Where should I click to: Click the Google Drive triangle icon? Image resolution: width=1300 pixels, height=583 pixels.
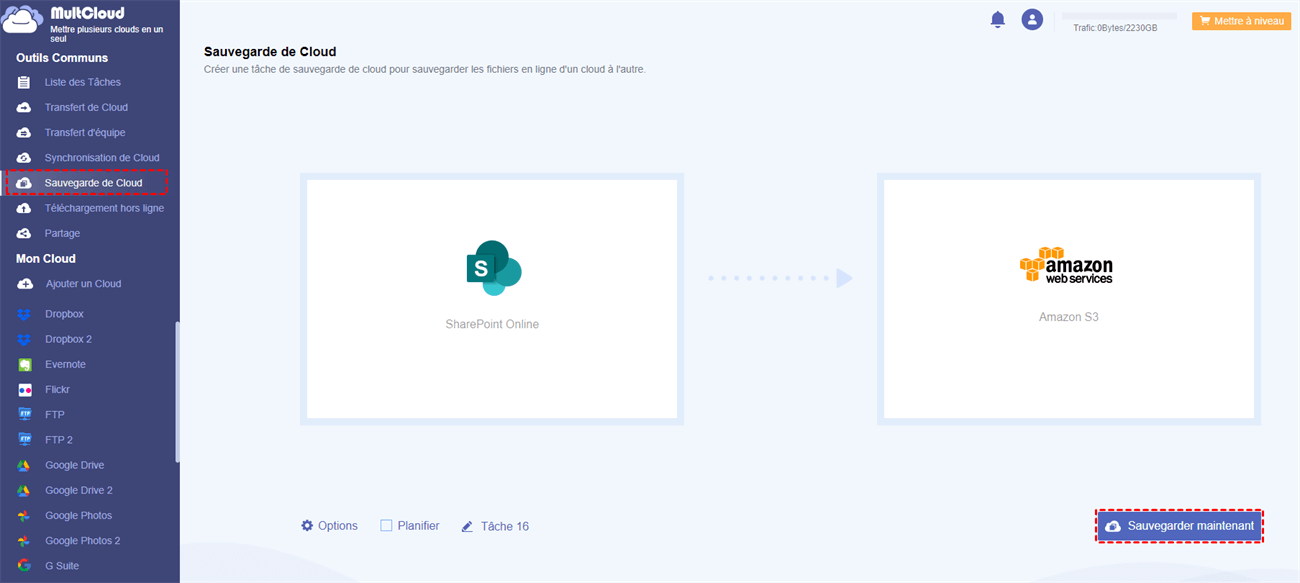[24, 465]
